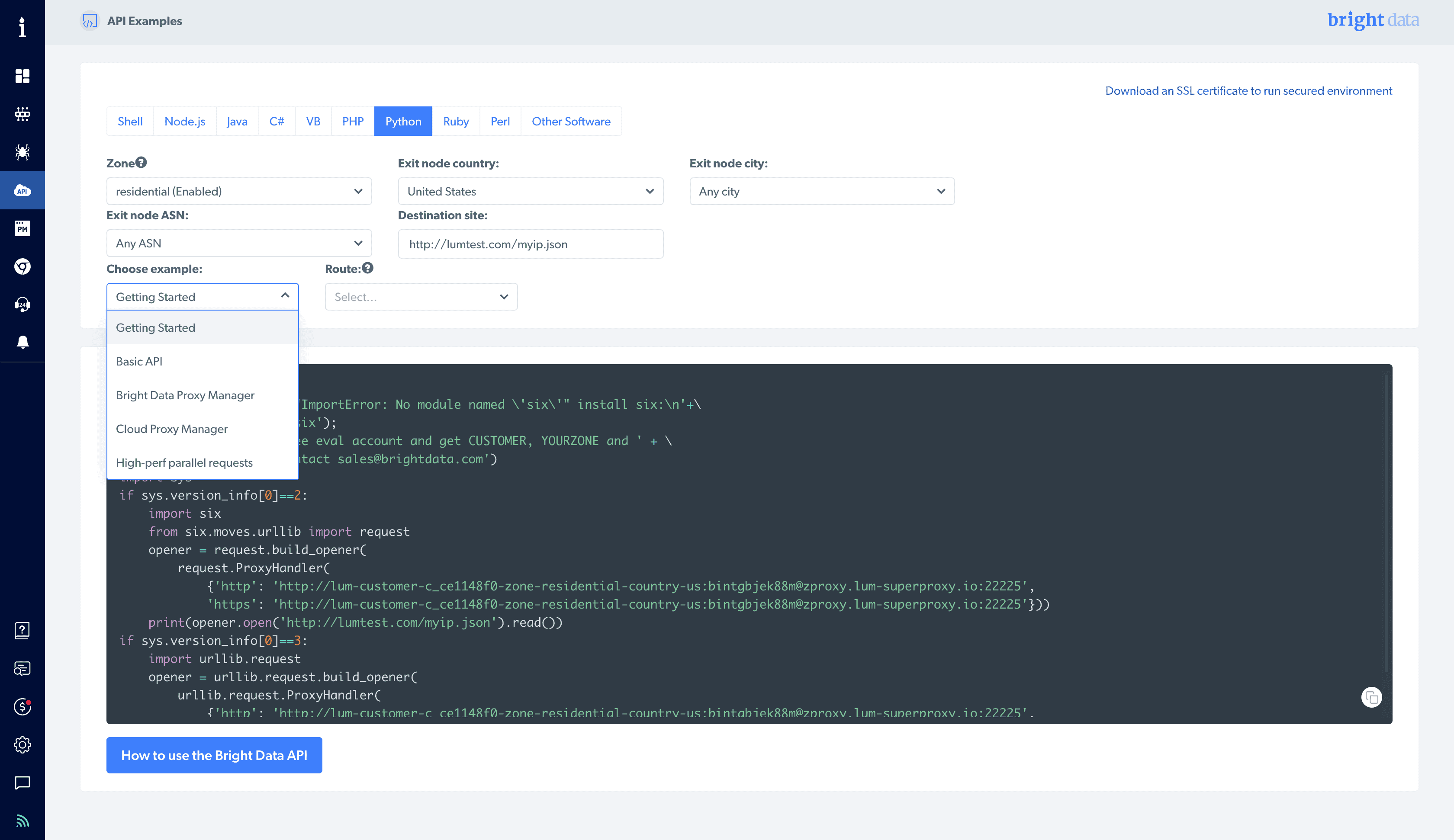Viewport: 1454px width, 840px height.
Task: Choose Getting Started from the example list
Action: [203, 328]
